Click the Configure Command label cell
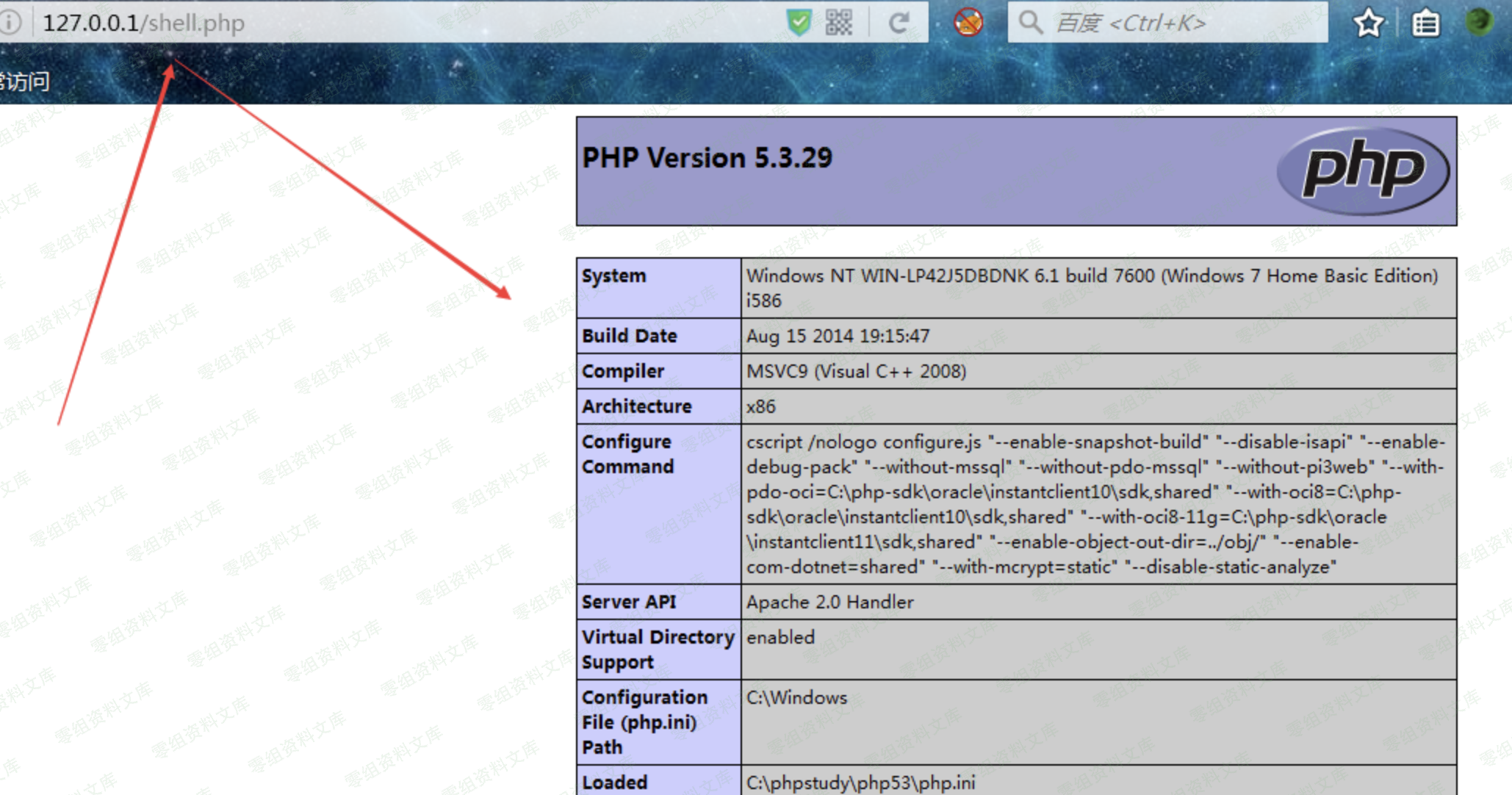 (627, 454)
